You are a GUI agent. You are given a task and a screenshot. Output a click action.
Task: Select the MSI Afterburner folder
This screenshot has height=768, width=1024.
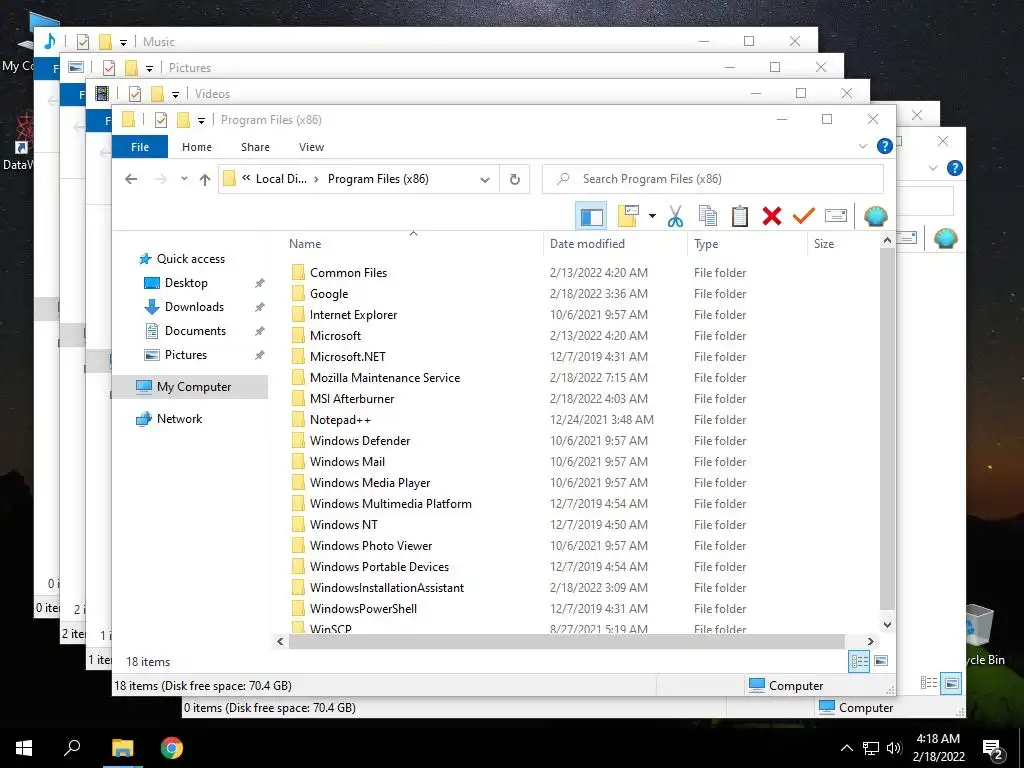(352, 399)
